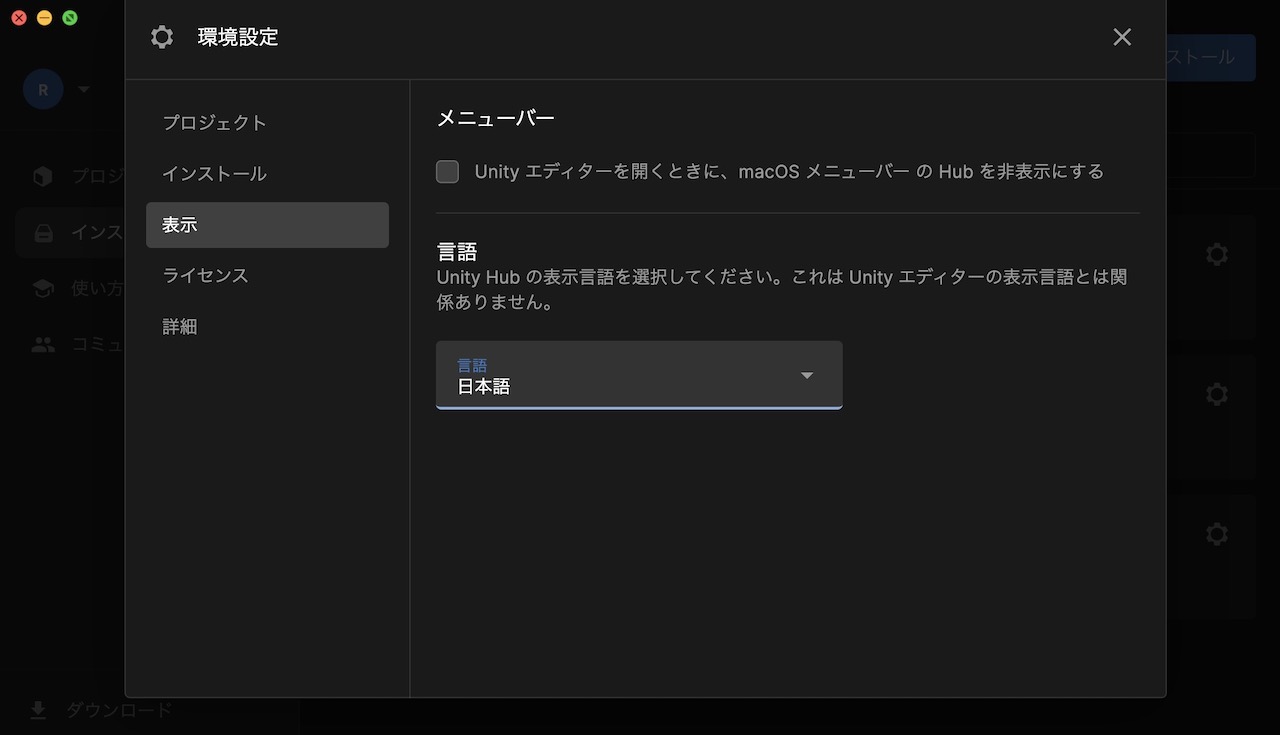The width and height of the screenshot is (1280, 735).
Task: Open the 詳細 settings section
Action: point(180,326)
